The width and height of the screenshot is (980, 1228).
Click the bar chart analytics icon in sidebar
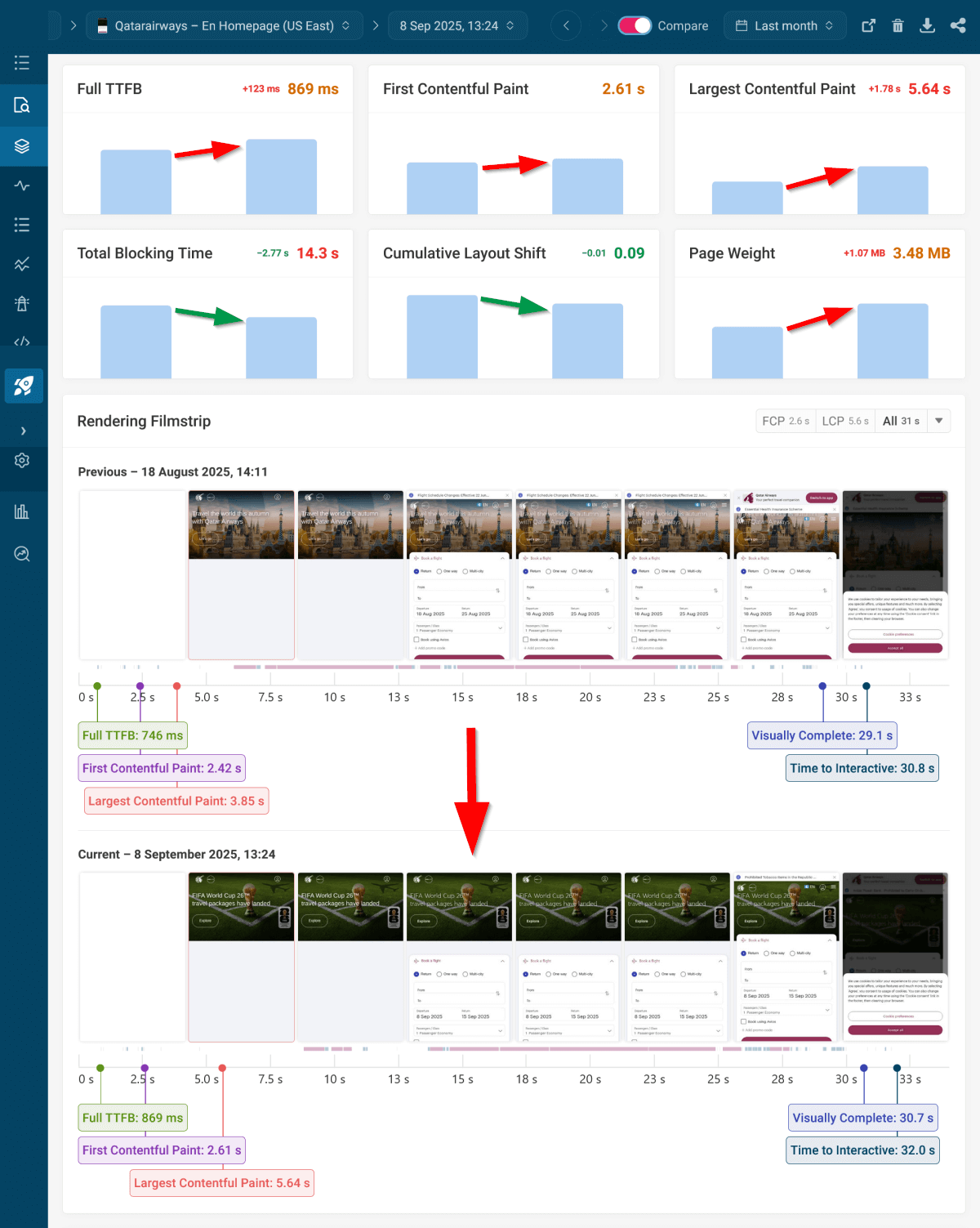23,512
